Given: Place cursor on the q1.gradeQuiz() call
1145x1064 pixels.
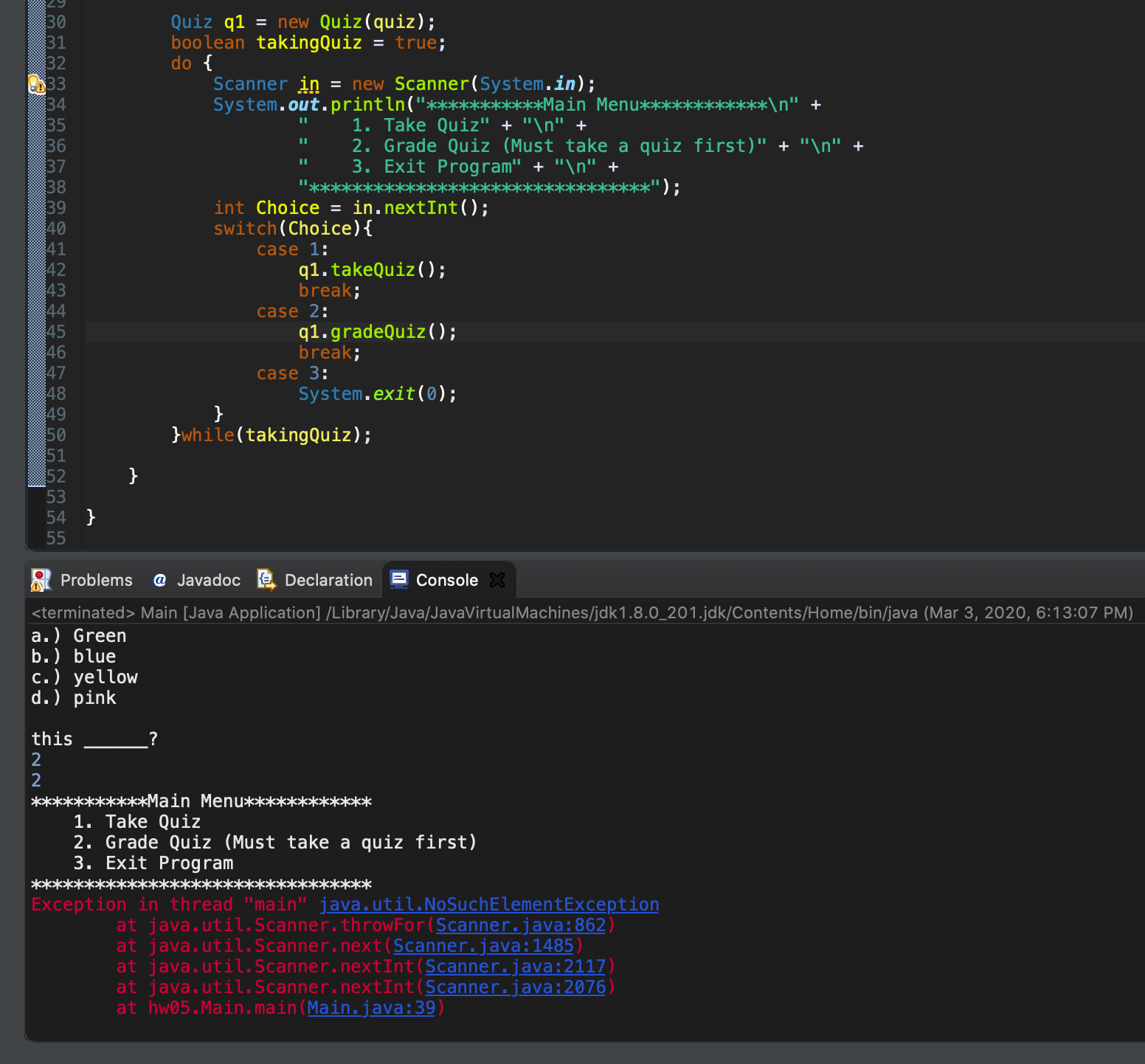Looking at the screenshot, I should coord(377,332).
